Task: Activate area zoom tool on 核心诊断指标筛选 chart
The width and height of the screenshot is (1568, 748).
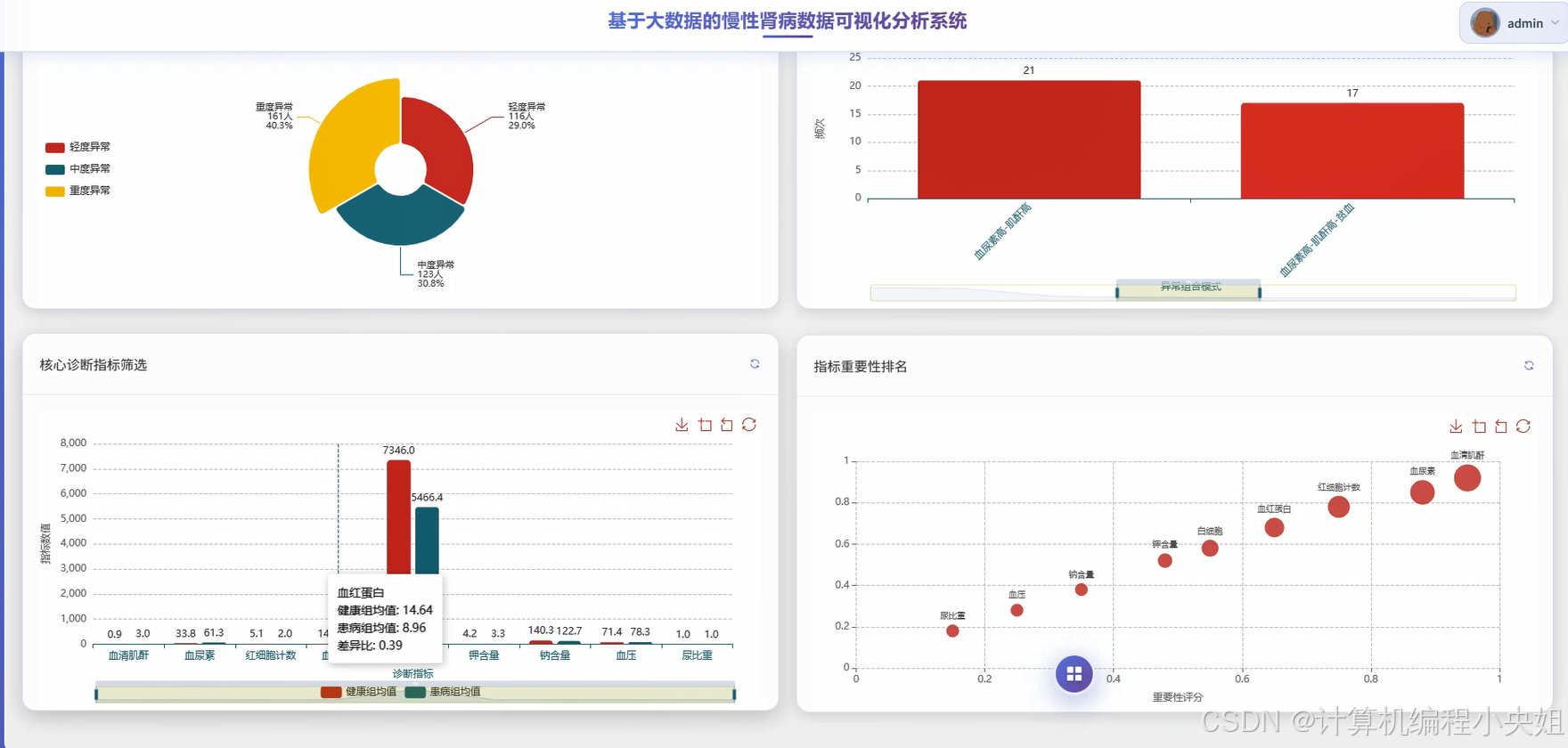Action: [x=705, y=425]
